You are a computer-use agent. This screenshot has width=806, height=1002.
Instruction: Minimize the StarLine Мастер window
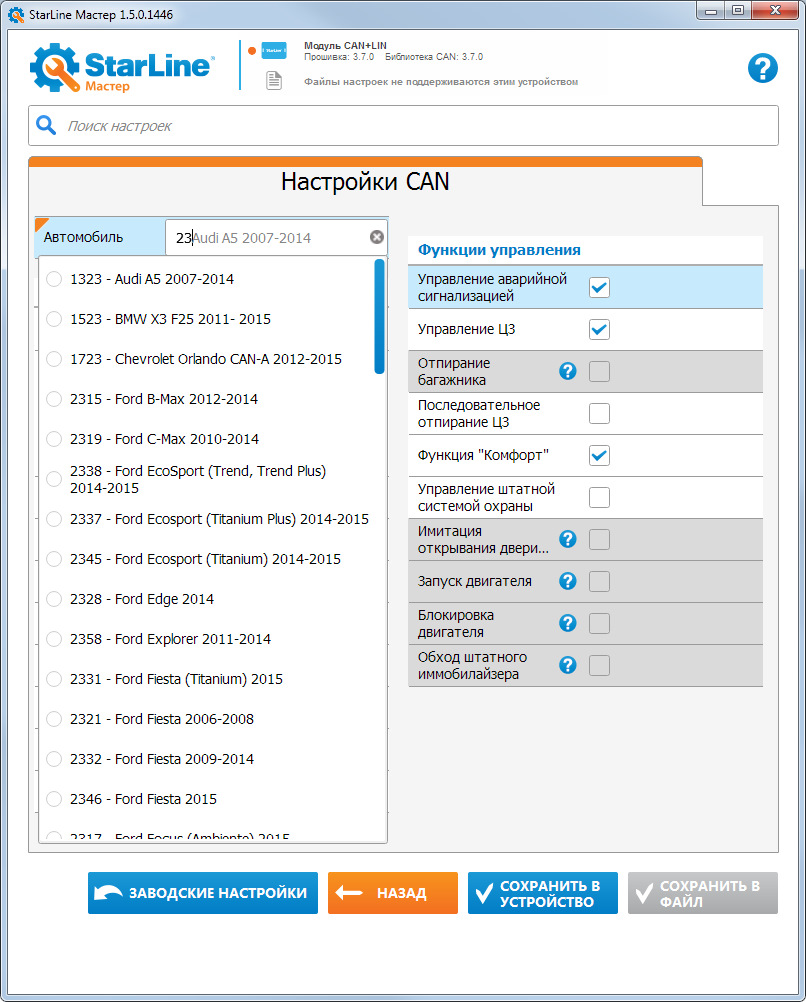711,10
